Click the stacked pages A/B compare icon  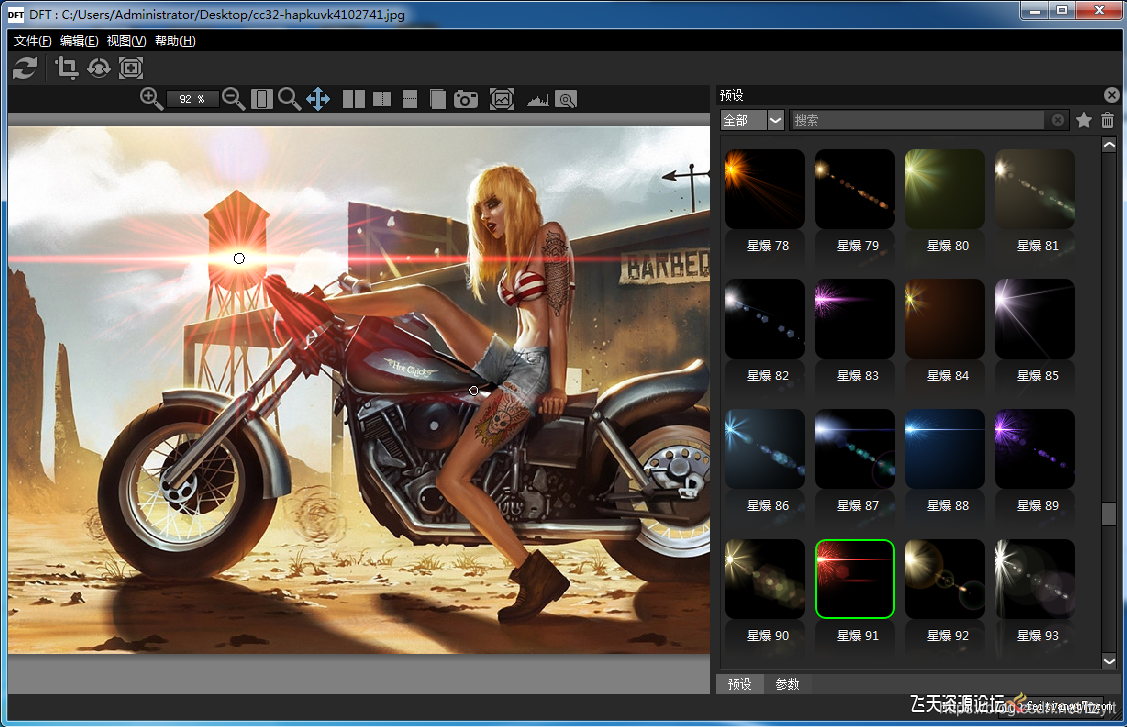click(x=437, y=99)
